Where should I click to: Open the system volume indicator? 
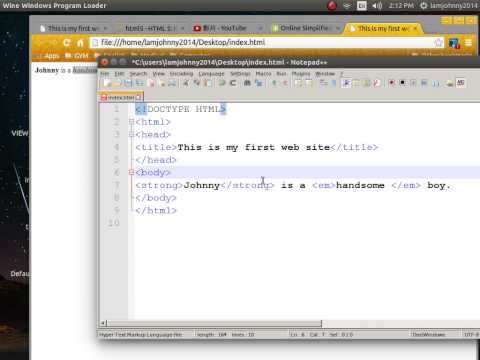pyautogui.click(x=377, y=6)
